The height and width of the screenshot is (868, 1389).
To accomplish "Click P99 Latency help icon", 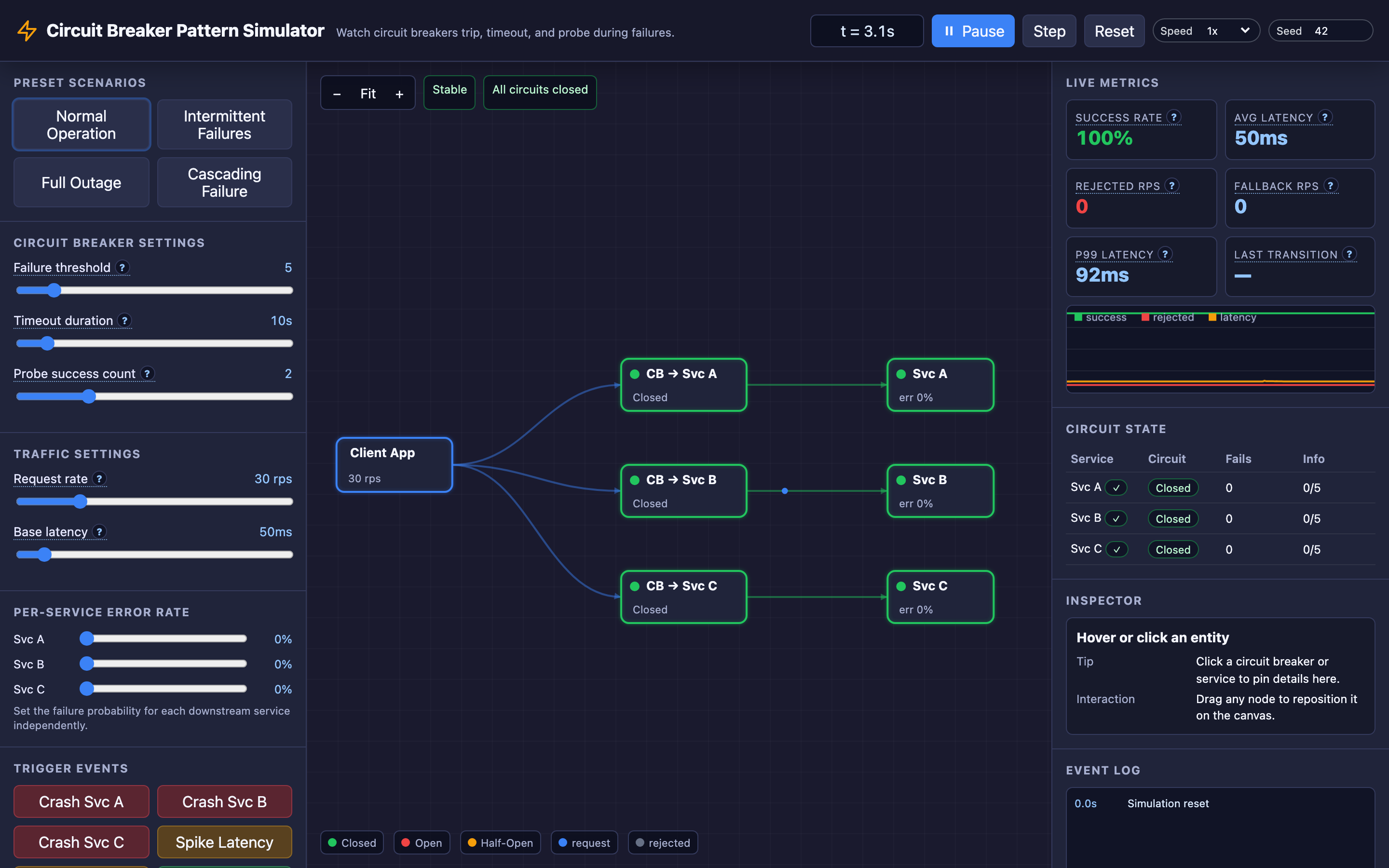I will pos(1165,254).
